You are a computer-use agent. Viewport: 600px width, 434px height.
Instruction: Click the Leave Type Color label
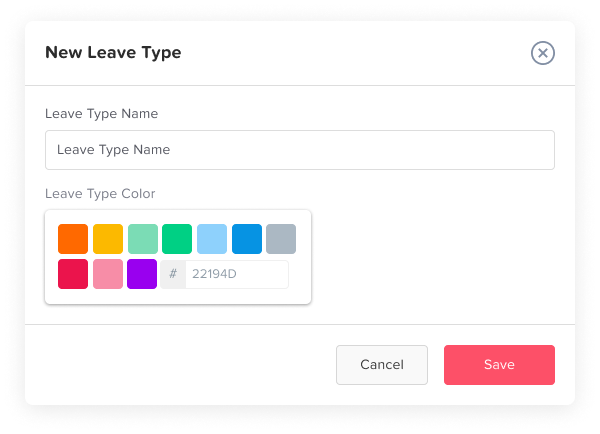click(100, 193)
